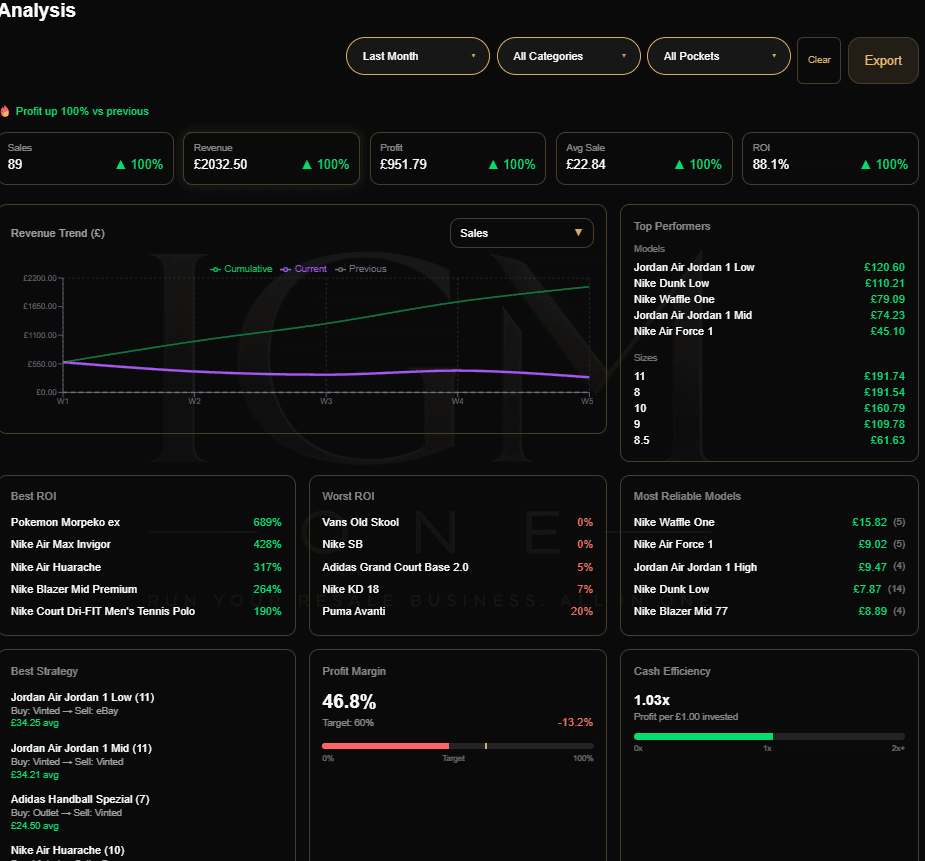Open the Sales chart metric dropdown
The width and height of the screenshot is (925, 861).
tap(521, 233)
